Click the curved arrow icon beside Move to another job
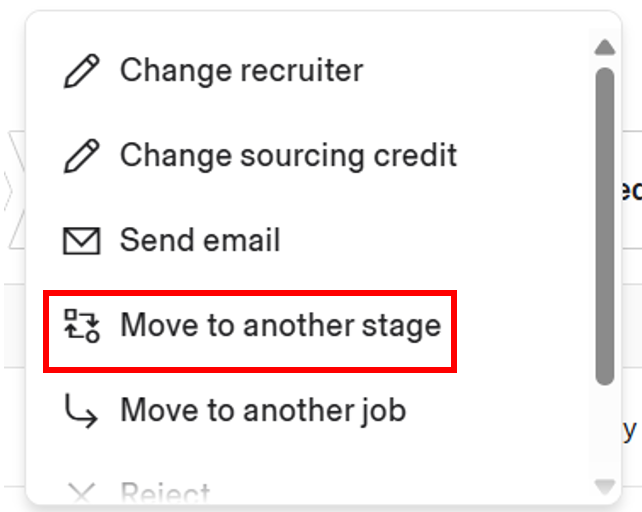 81,411
